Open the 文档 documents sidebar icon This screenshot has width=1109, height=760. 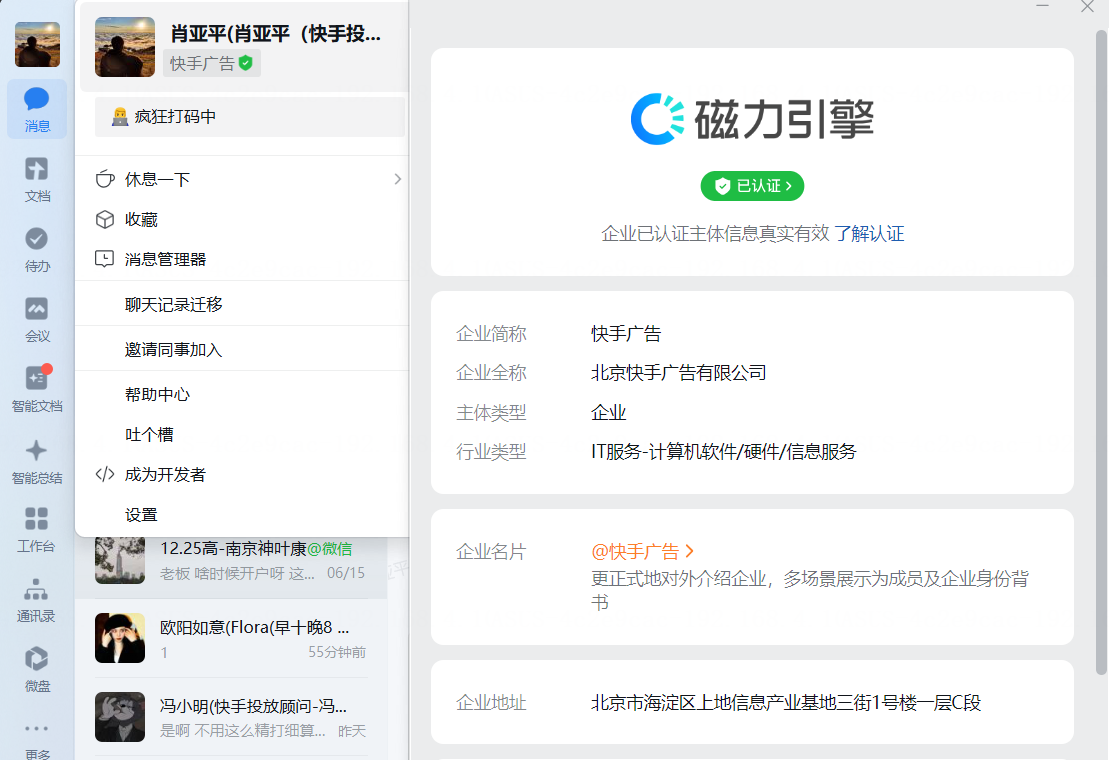click(x=37, y=179)
